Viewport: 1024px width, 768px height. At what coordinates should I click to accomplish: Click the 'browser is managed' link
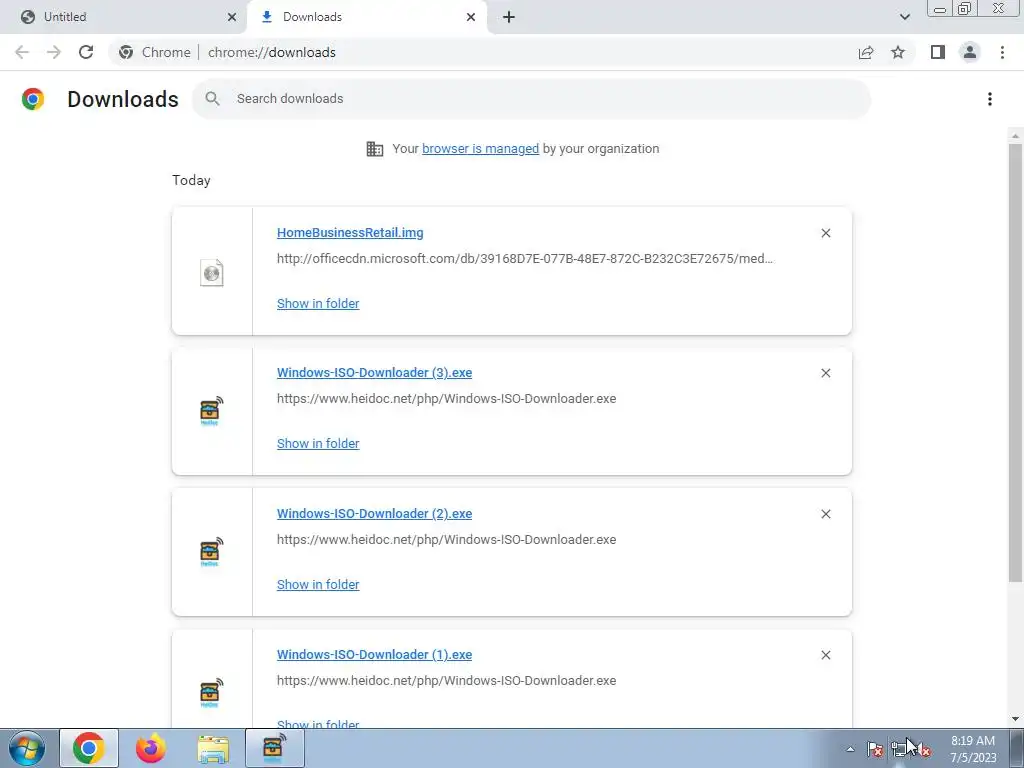pyautogui.click(x=481, y=149)
